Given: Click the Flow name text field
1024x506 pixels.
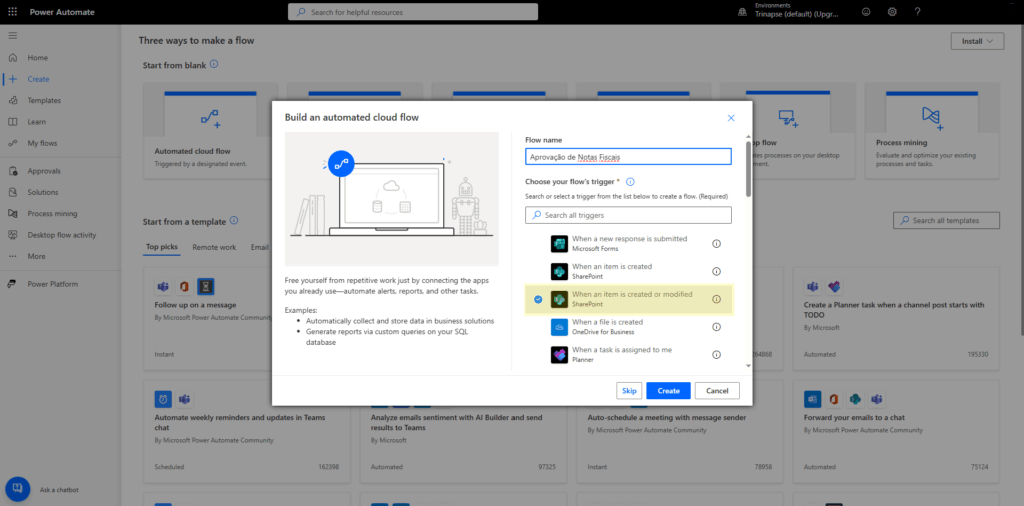Looking at the screenshot, I should 628,157.
